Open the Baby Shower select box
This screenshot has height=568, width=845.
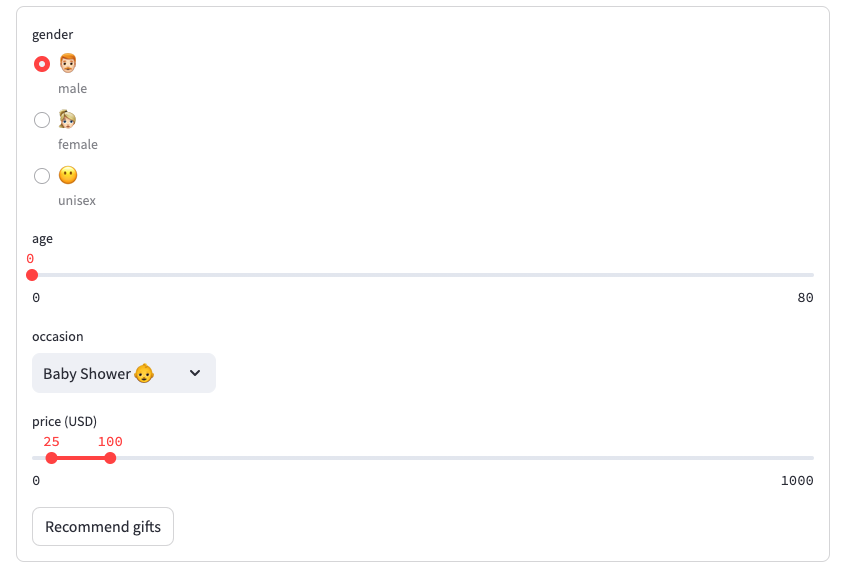(124, 373)
